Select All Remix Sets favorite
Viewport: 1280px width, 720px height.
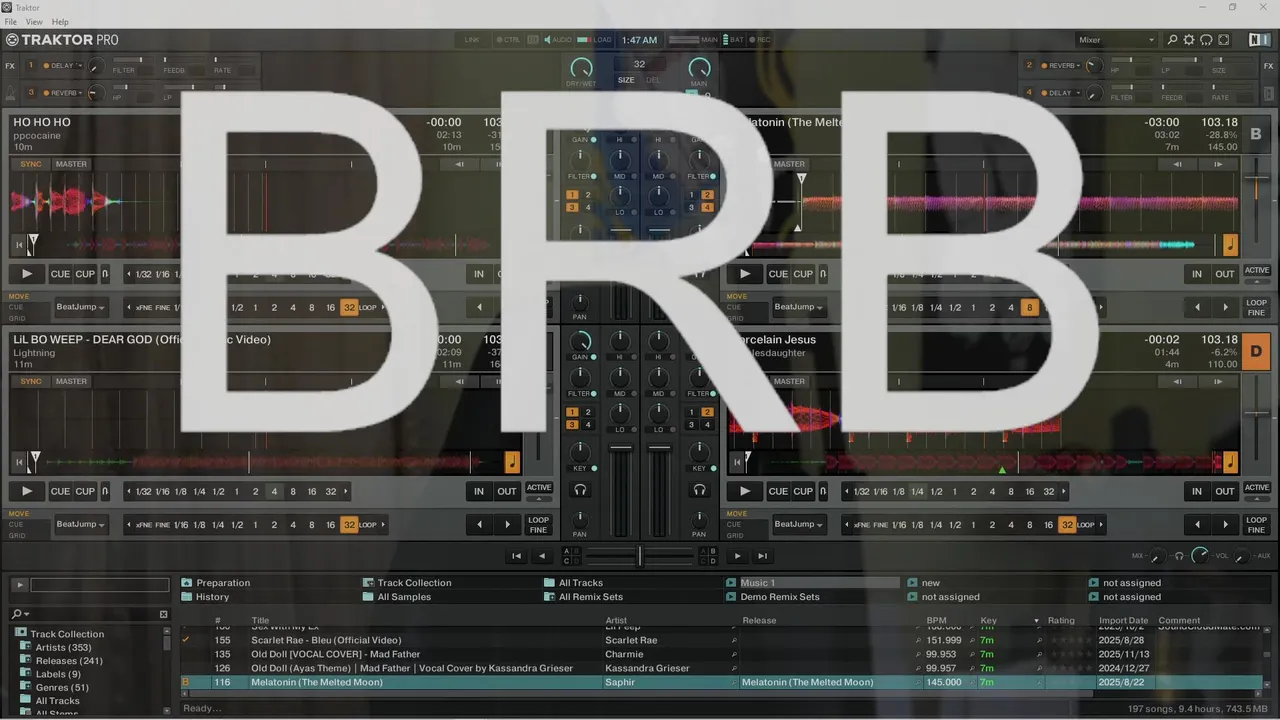583,597
